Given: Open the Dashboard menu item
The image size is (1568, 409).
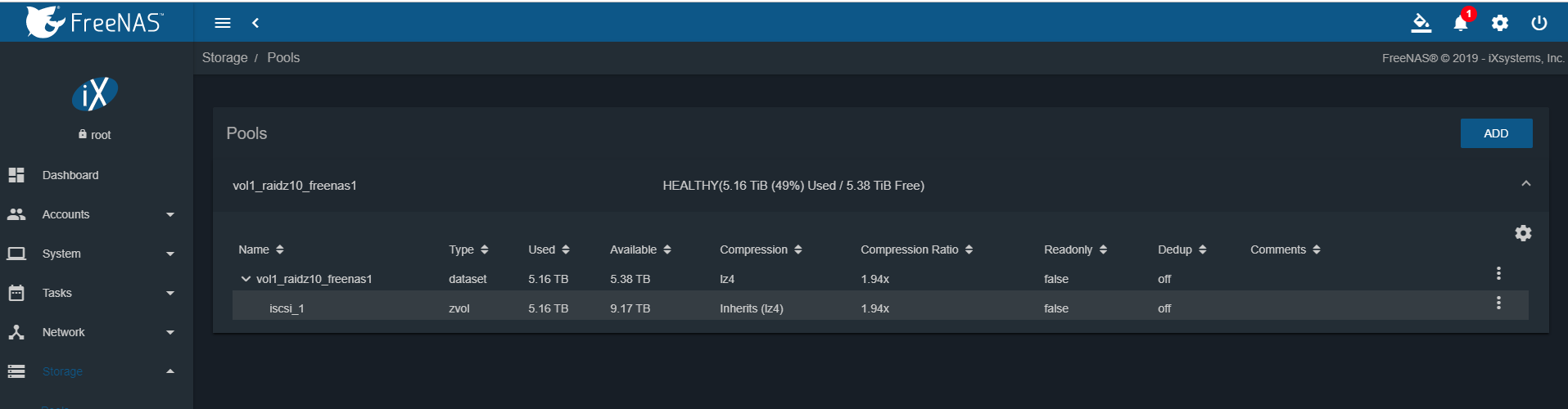Looking at the screenshot, I should (70, 175).
